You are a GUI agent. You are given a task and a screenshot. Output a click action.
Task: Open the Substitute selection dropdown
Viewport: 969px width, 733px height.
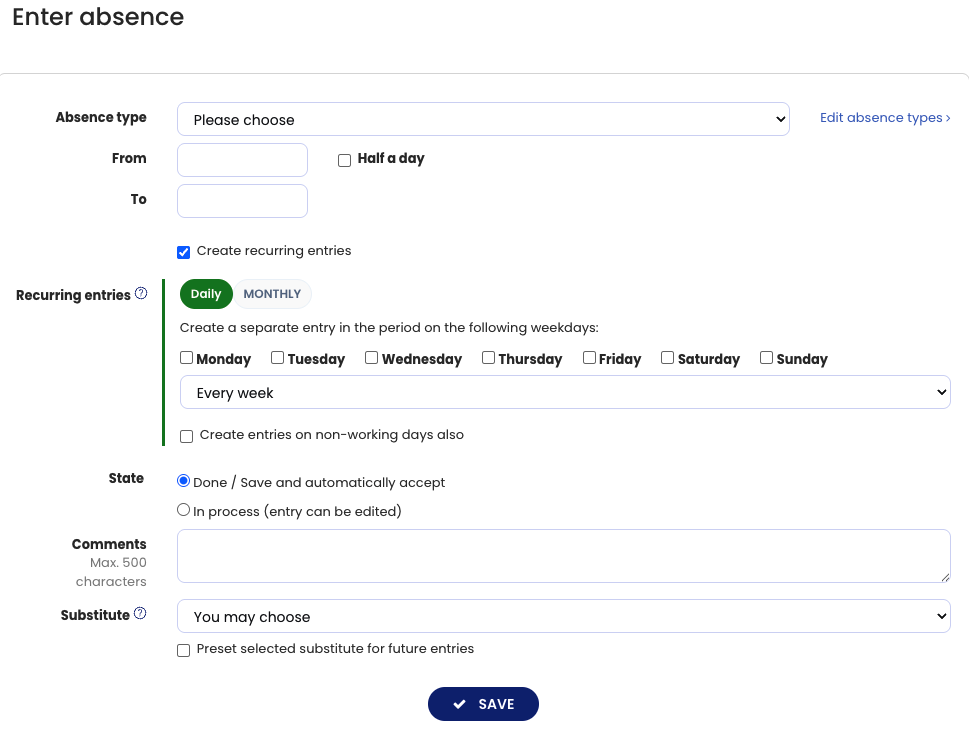(563, 617)
